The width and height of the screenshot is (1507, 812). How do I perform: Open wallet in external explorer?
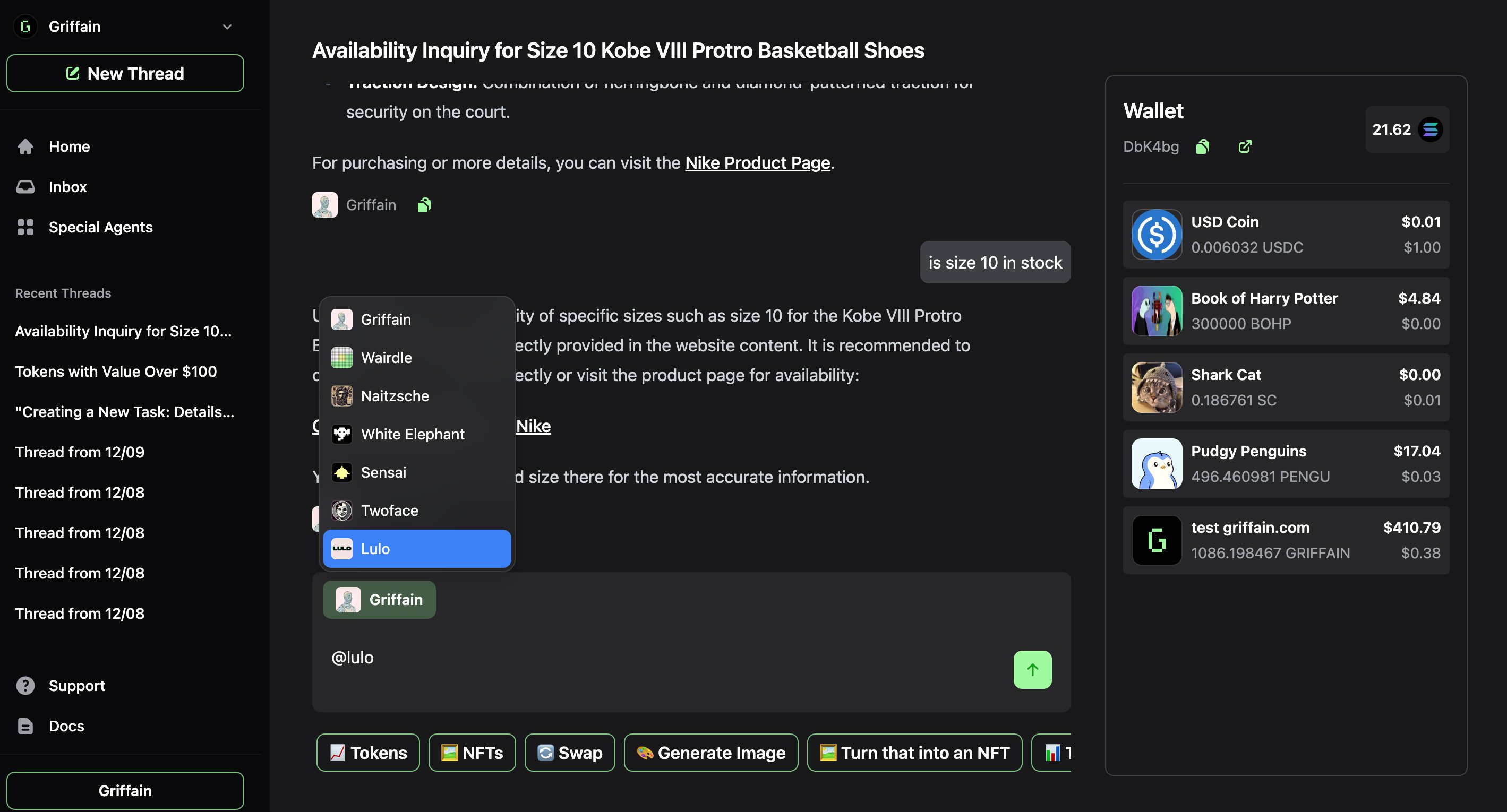coord(1244,146)
